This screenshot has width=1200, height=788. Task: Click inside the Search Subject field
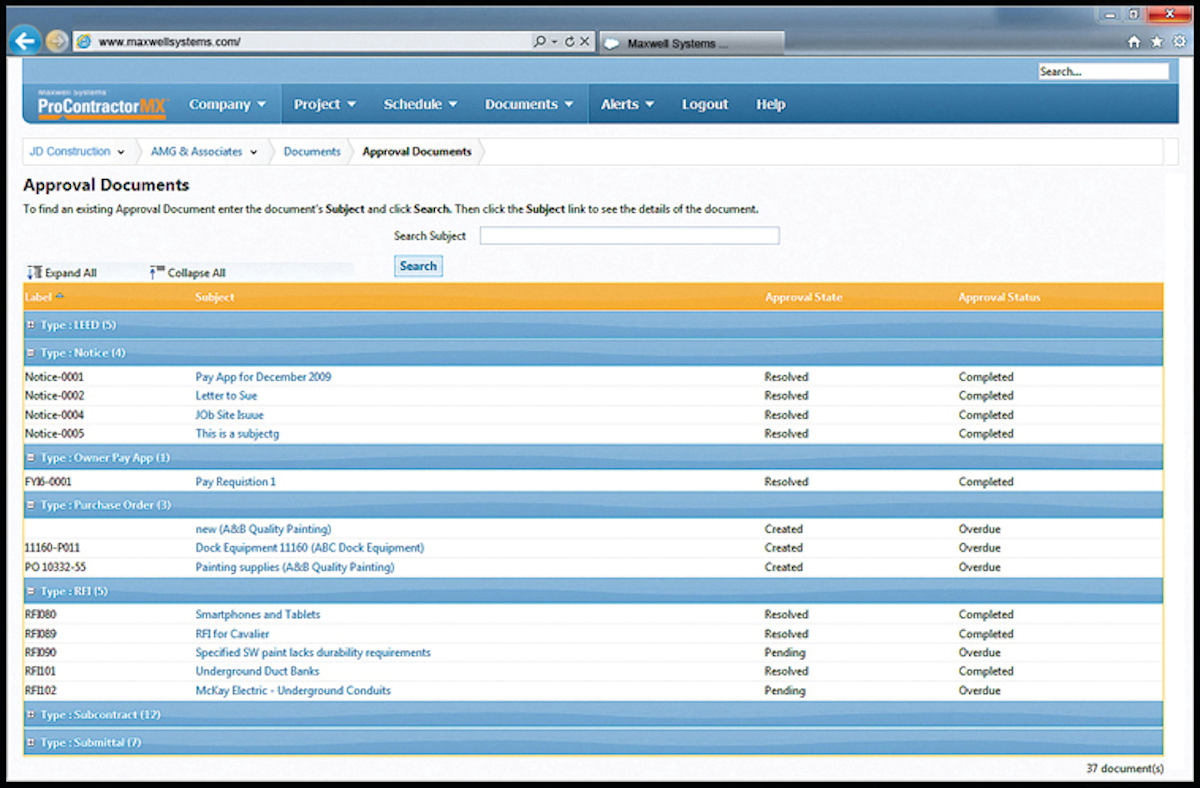click(629, 235)
